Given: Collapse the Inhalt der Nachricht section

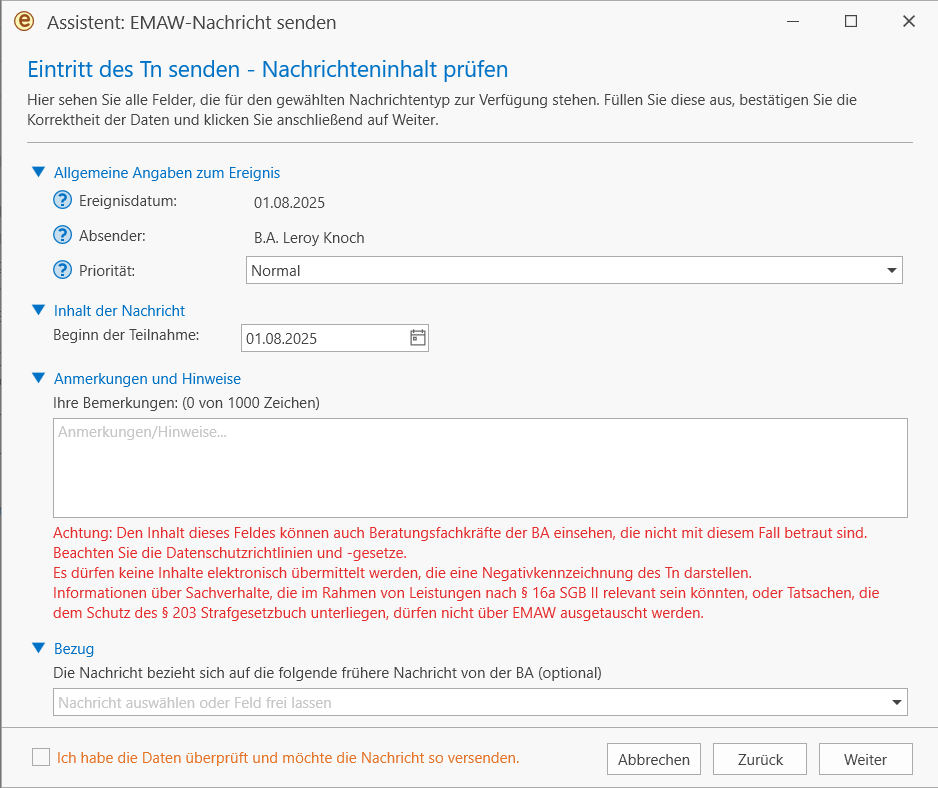Looking at the screenshot, I should [38, 310].
